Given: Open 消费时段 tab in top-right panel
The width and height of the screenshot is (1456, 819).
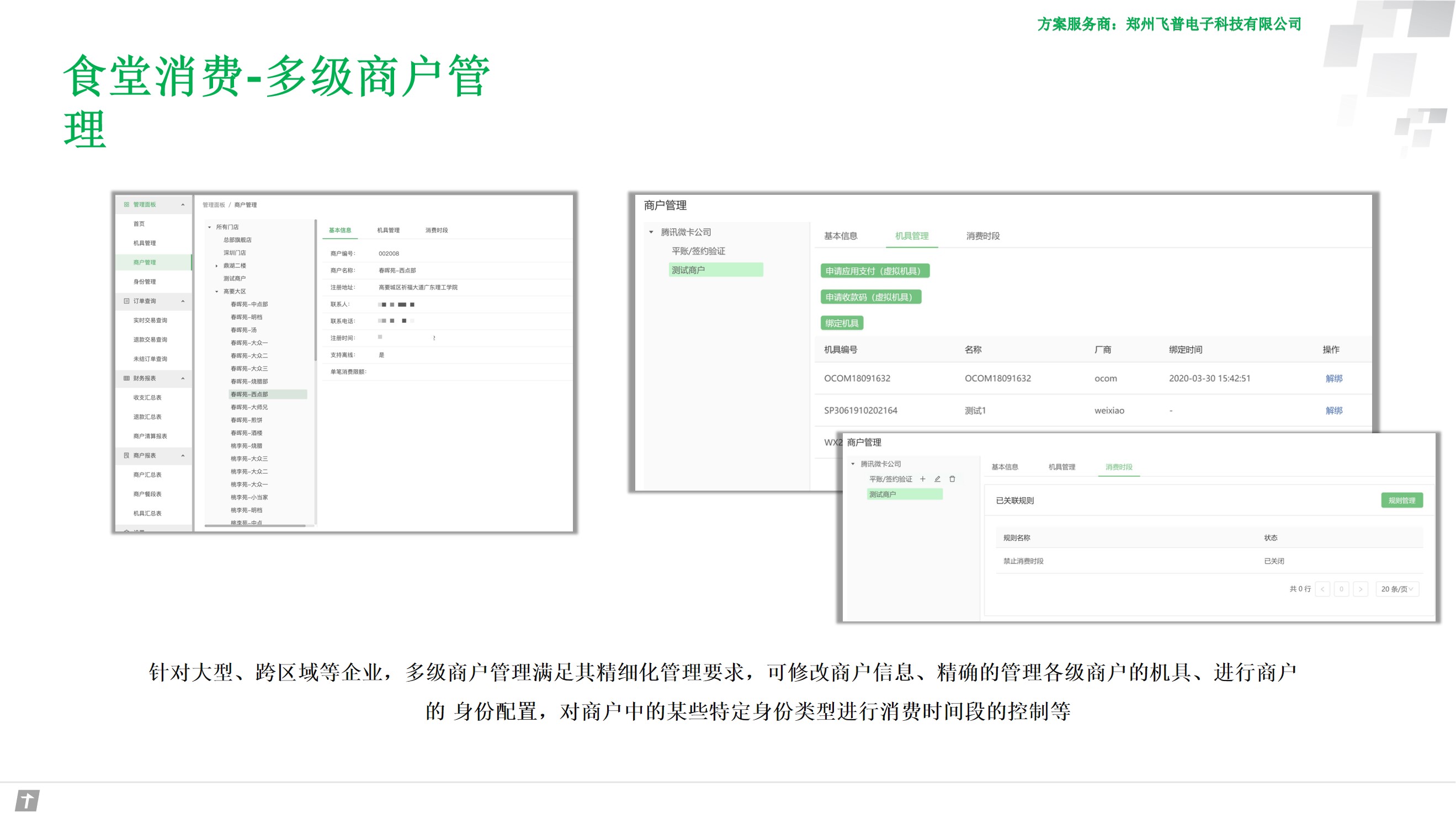Looking at the screenshot, I should pyautogui.click(x=982, y=236).
